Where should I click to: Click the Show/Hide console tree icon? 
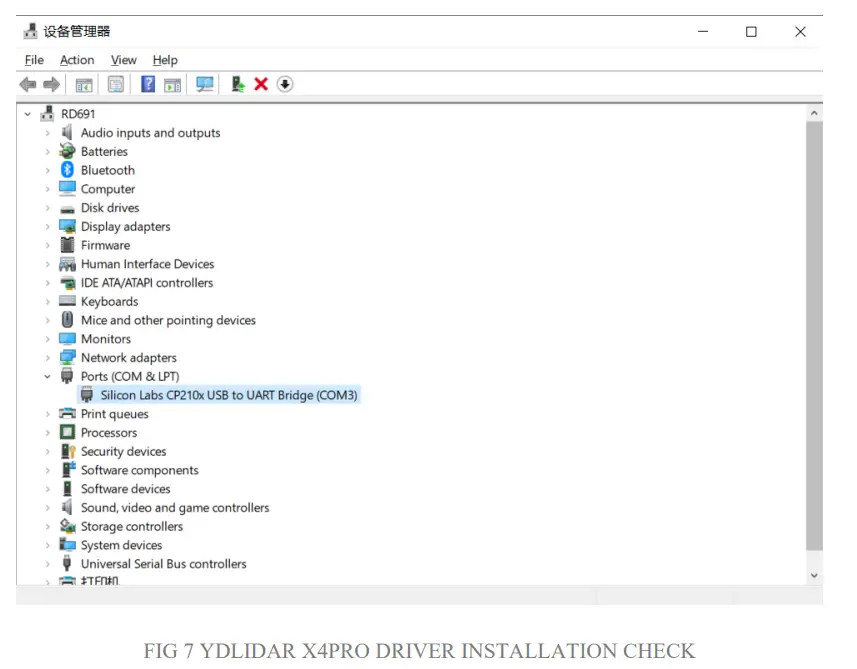tap(84, 84)
